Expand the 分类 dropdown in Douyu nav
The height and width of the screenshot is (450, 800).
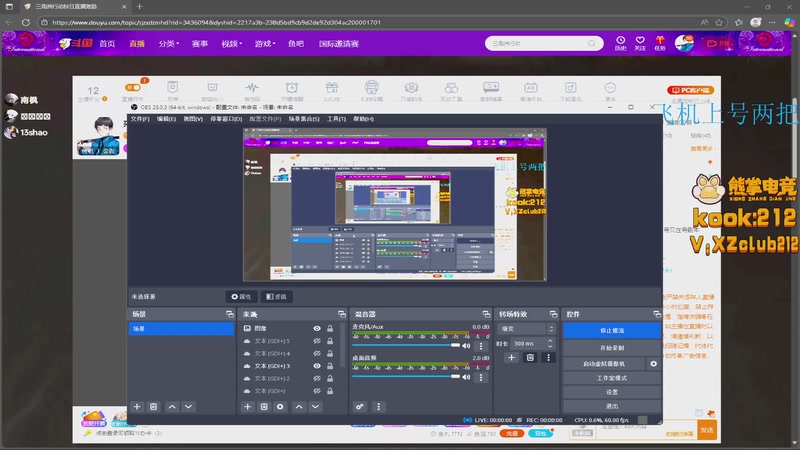point(168,44)
